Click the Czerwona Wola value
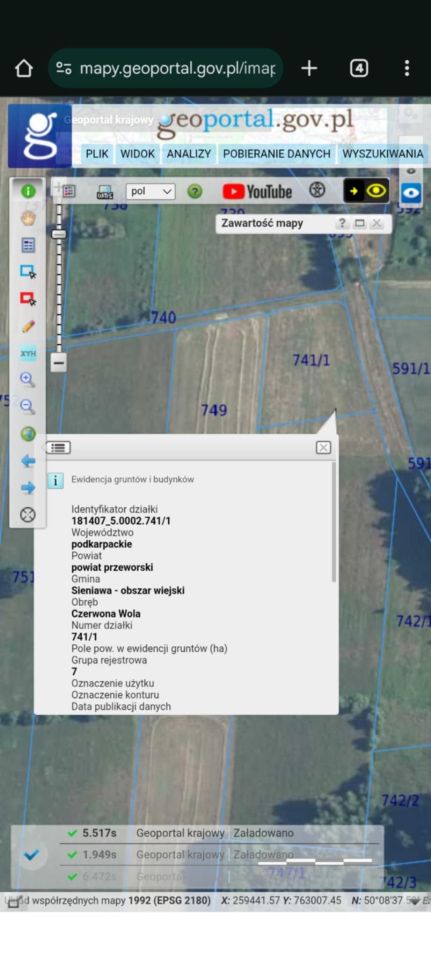The image size is (431, 960). (x=106, y=613)
